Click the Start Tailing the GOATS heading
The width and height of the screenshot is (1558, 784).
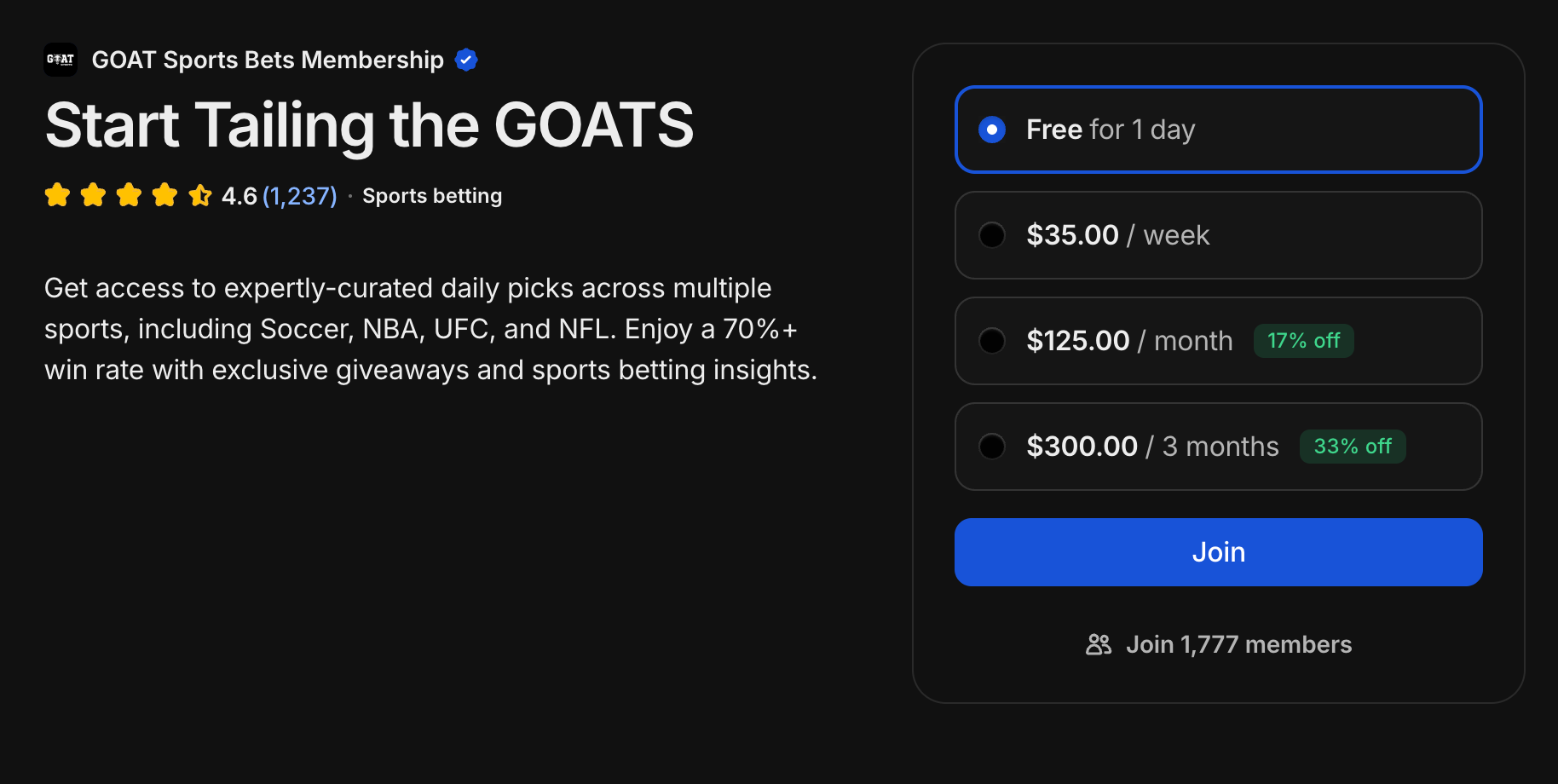tap(369, 125)
